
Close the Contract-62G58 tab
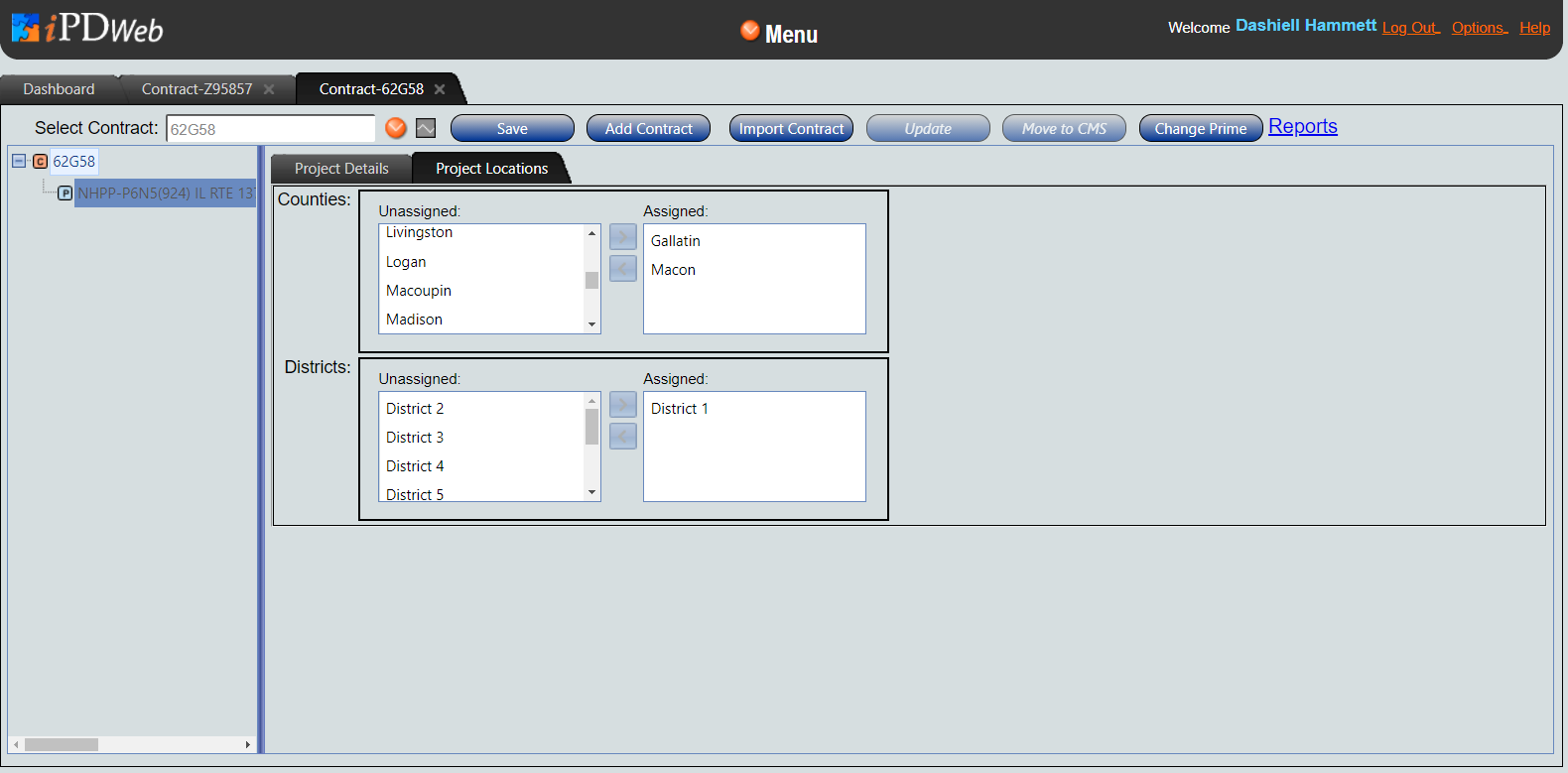(x=440, y=89)
